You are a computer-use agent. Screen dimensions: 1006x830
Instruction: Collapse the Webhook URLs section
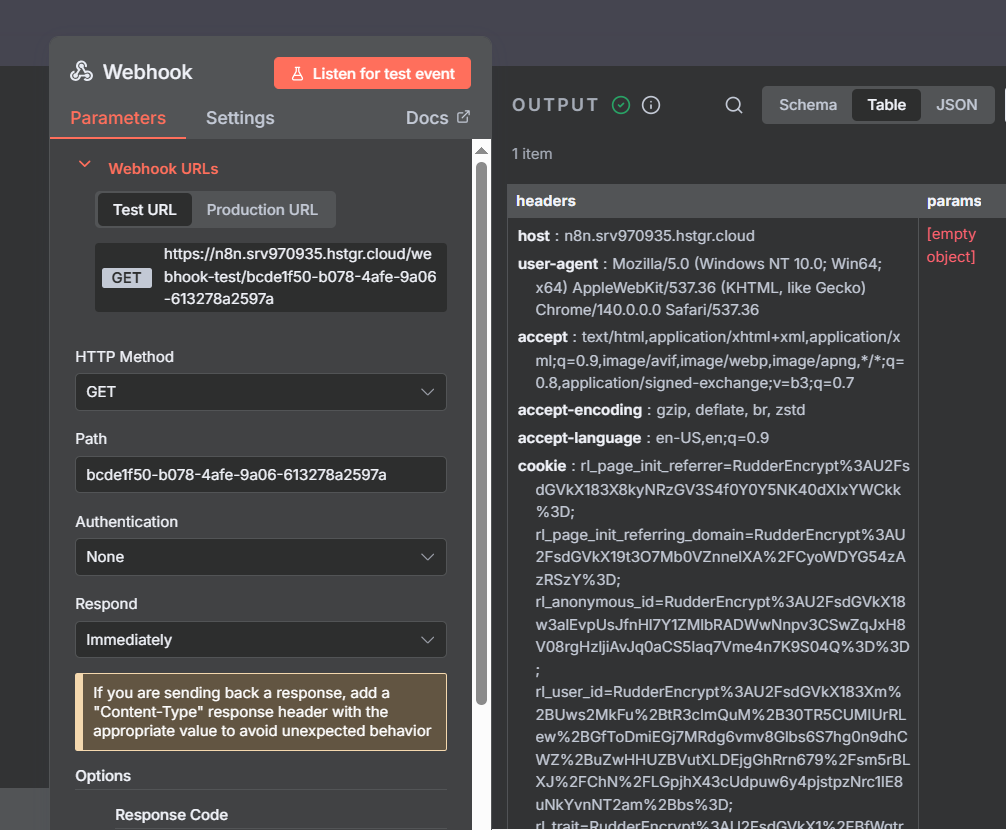click(85, 167)
